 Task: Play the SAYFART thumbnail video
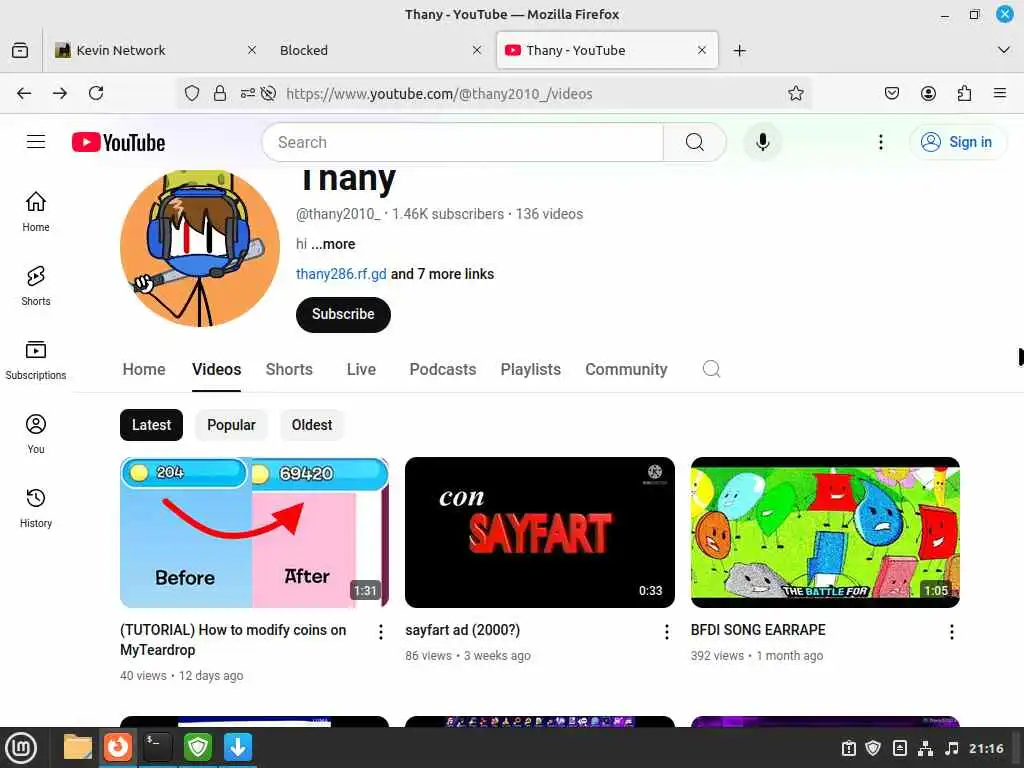539,532
